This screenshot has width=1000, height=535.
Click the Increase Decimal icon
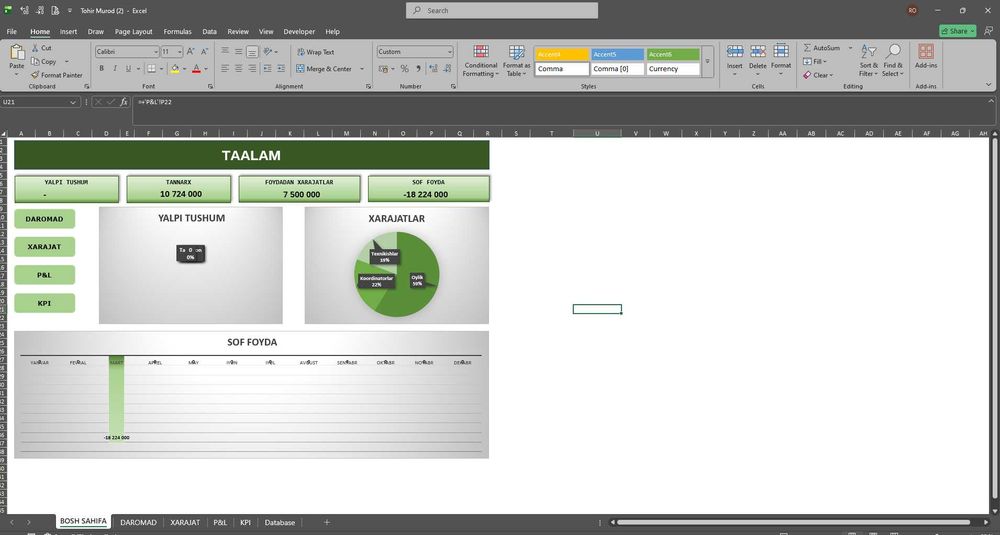[433, 68]
